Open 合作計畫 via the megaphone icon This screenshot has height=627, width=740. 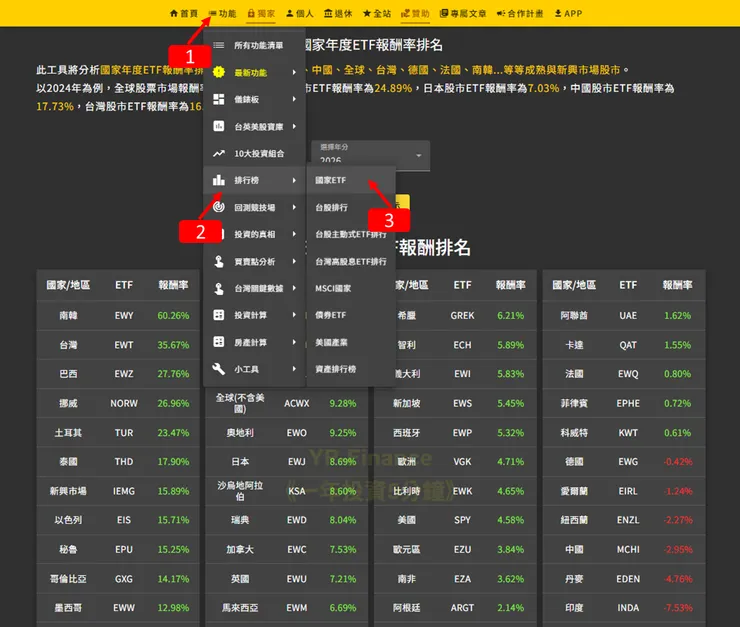(520, 13)
